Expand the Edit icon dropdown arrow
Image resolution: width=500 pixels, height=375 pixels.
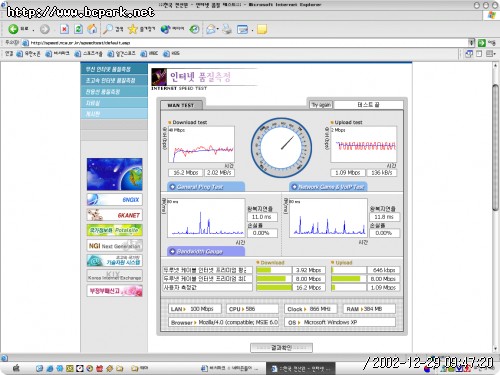(x=252, y=30)
